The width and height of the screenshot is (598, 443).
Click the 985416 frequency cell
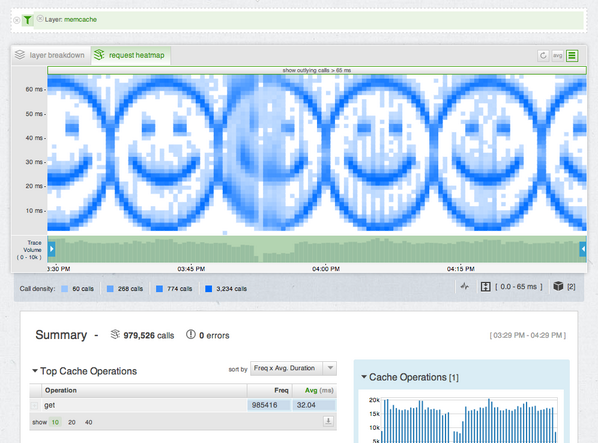(x=268, y=405)
